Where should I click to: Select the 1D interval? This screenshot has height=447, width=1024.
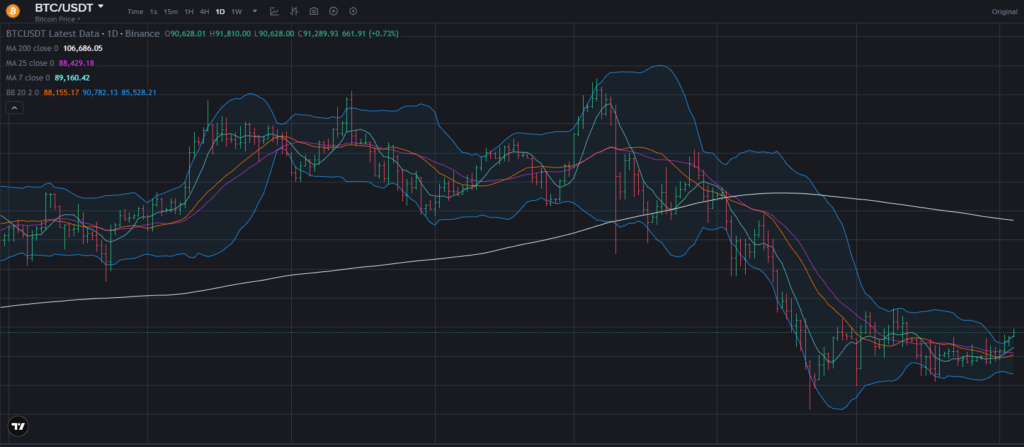pos(220,11)
